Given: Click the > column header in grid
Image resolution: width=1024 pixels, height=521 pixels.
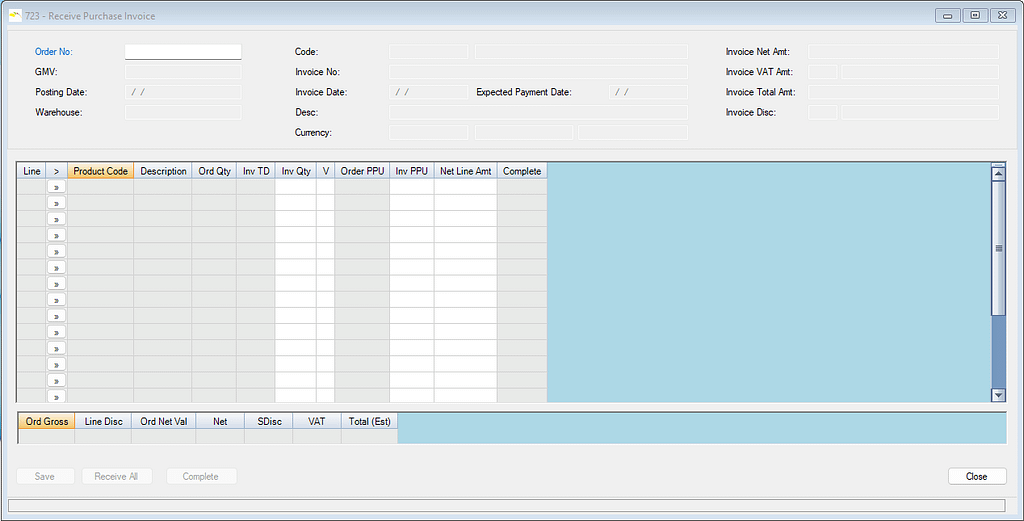Looking at the screenshot, I should [x=56, y=171].
